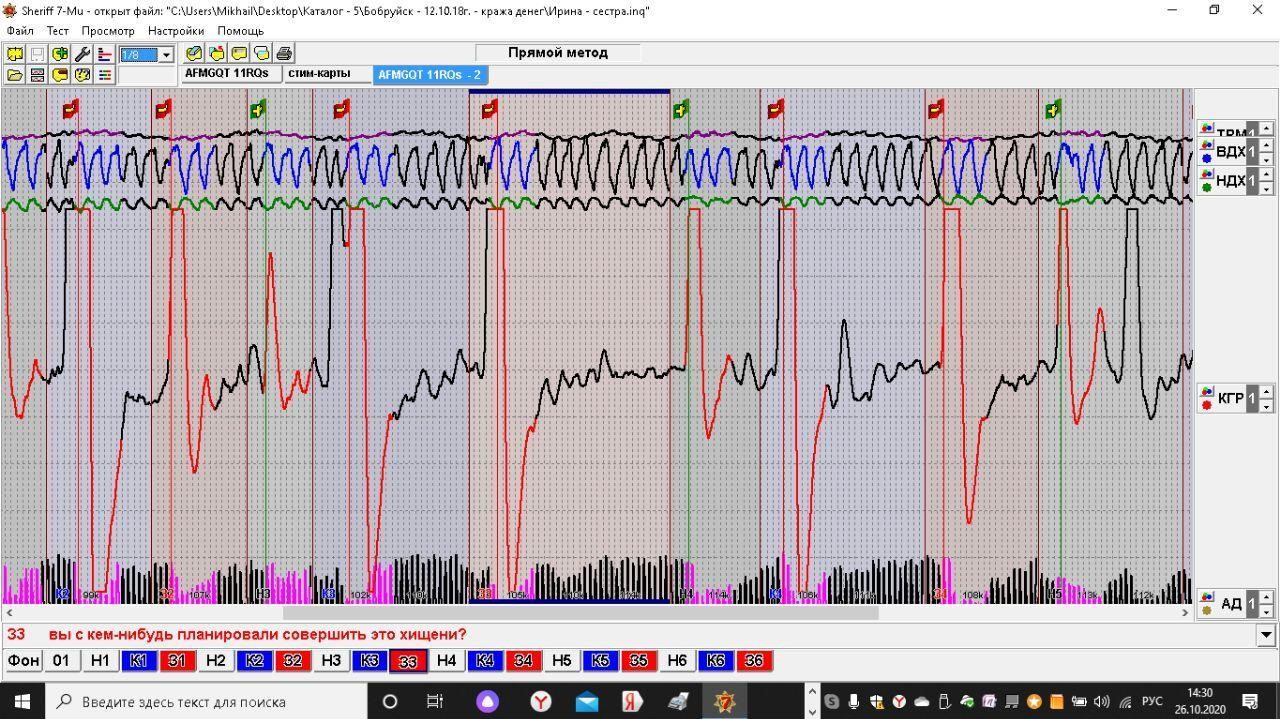This screenshot has height=719, width=1280.
Task: Toggle the РУС keyboard language indicator
Action: [x=1151, y=701]
